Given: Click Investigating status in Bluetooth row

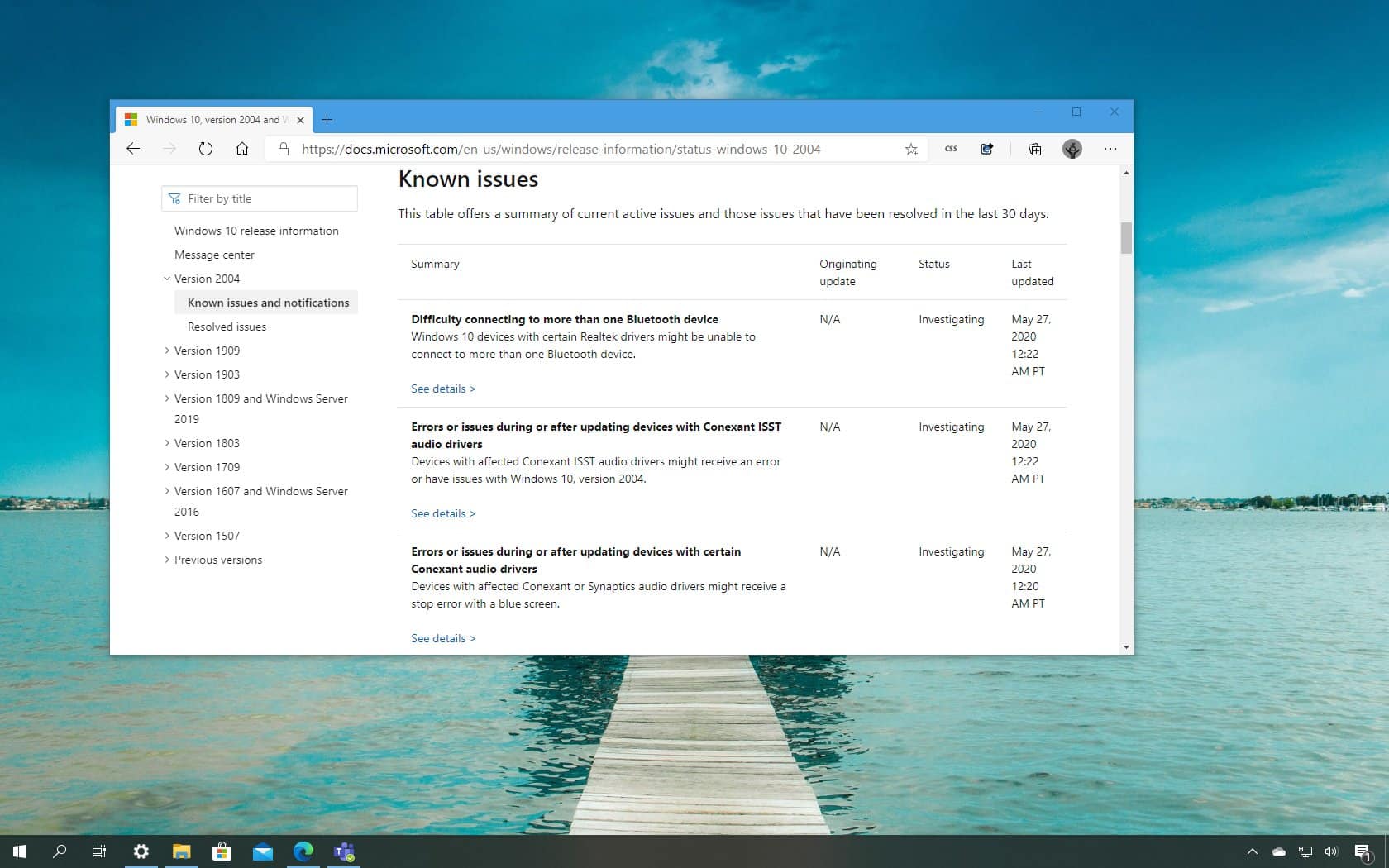Looking at the screenshot, I should coord(952,319).
